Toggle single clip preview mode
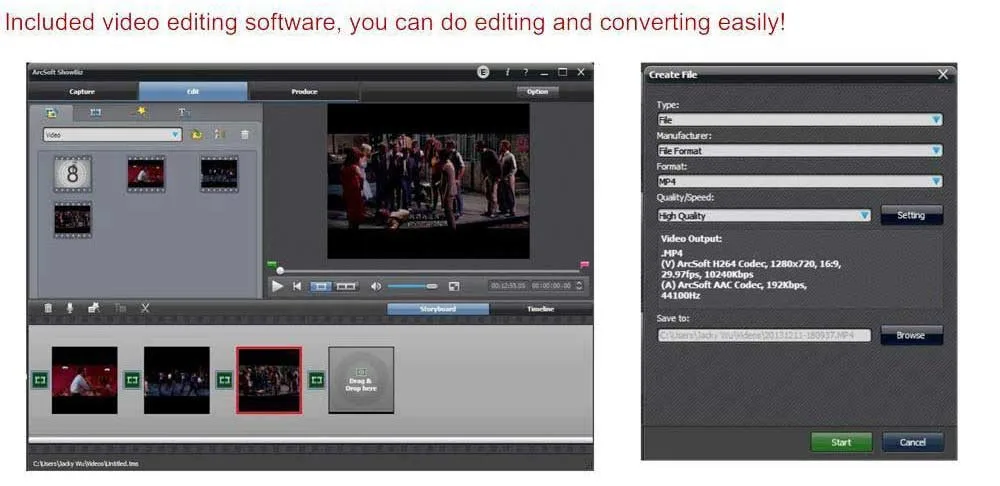Image resolution: width=1000 pixels, height=486 pixels. [x=321, y=286]
